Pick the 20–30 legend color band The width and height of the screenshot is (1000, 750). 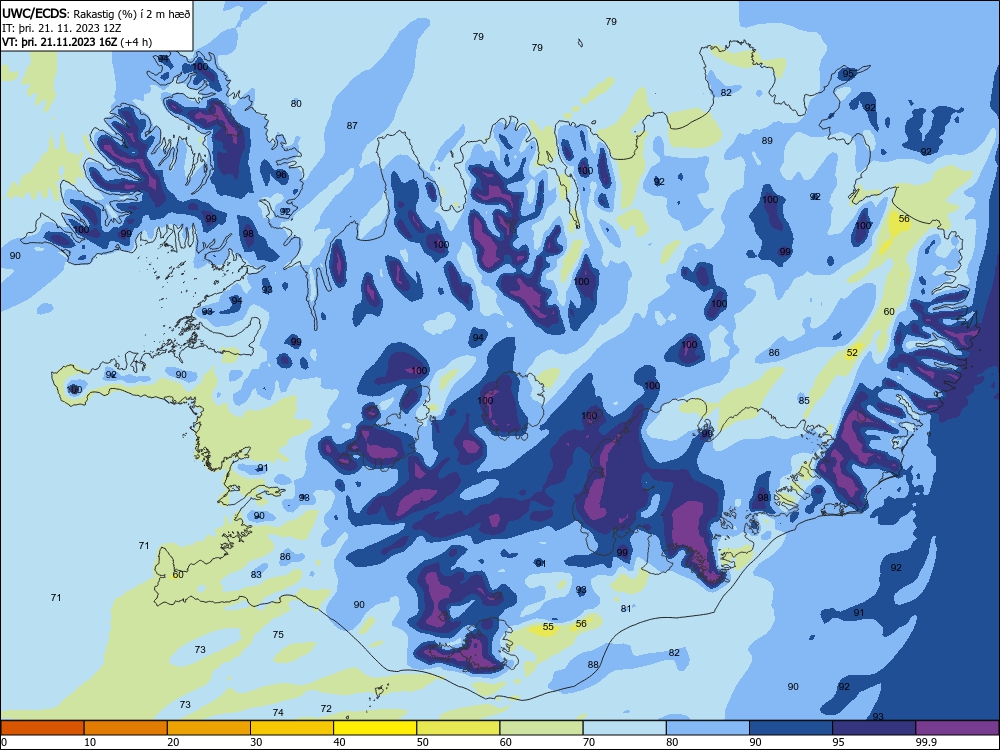[x=209, y=728]
